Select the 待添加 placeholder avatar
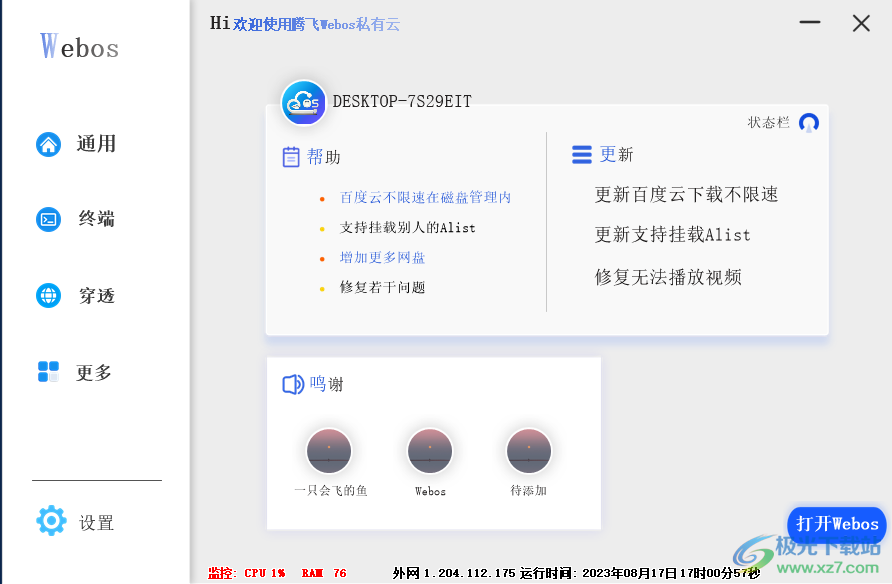Image resolution: width=892 pixels, height=584 pixels. coord(529,451)
